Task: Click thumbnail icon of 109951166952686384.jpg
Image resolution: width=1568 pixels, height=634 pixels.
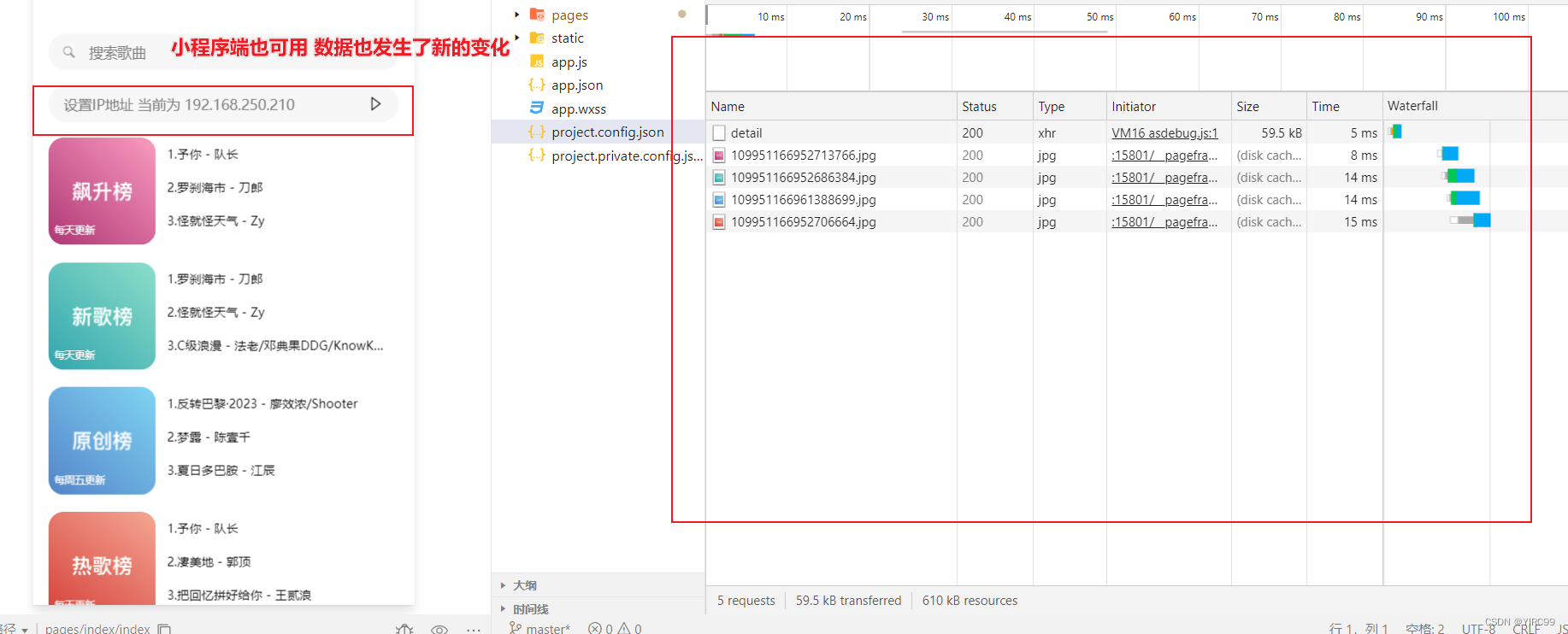Action: 719,178
